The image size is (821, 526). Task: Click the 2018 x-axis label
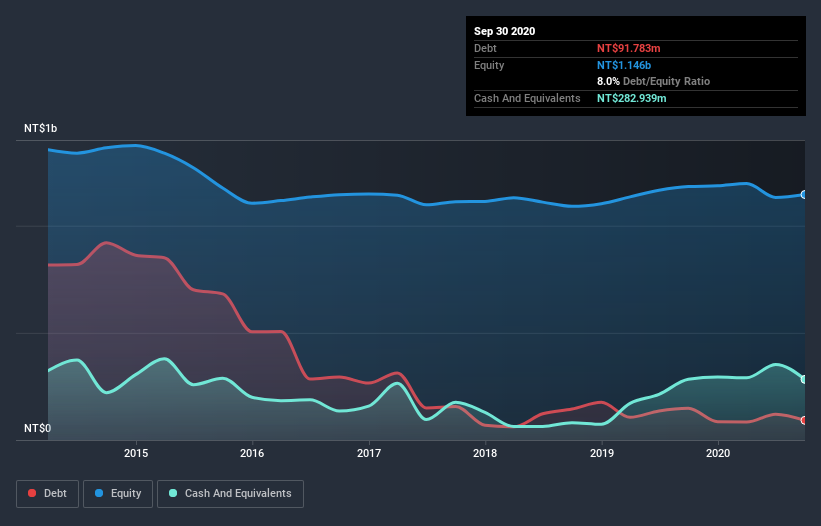(485, 453)
